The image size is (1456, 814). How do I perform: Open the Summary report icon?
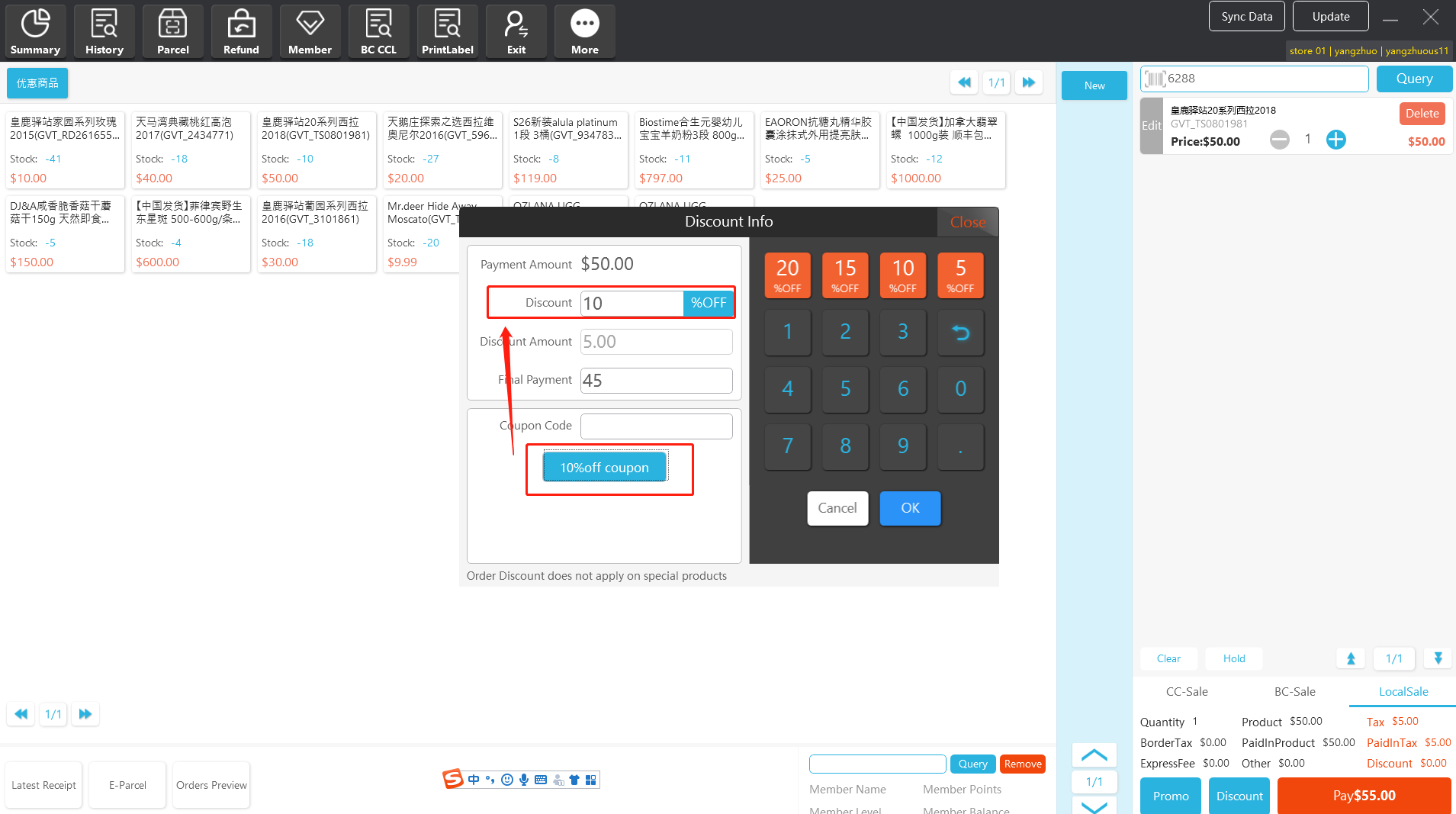(35, 31)
